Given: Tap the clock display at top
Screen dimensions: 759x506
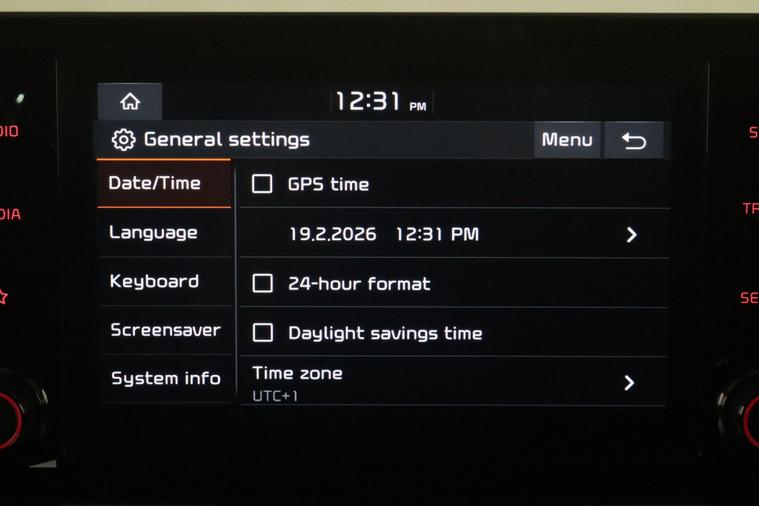Looking at the screenshot, I should (x=381, y=102).
